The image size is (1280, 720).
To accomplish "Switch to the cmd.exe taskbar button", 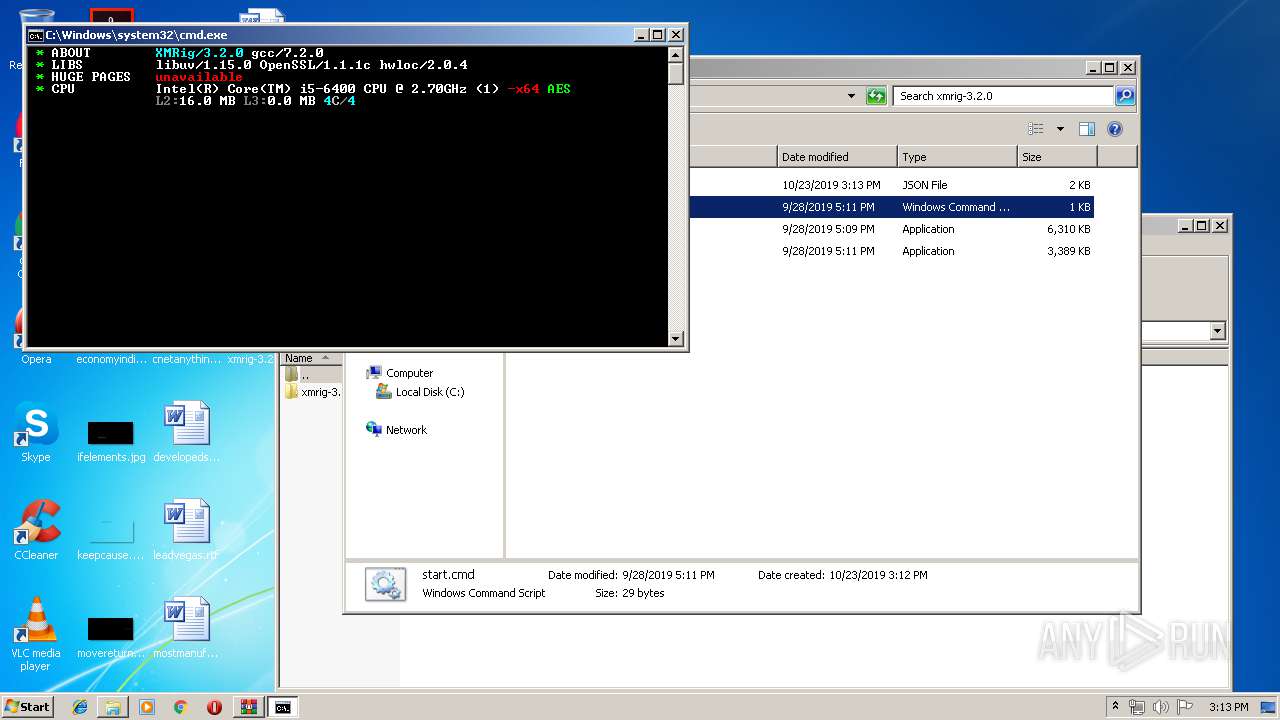I will (283, 707).
